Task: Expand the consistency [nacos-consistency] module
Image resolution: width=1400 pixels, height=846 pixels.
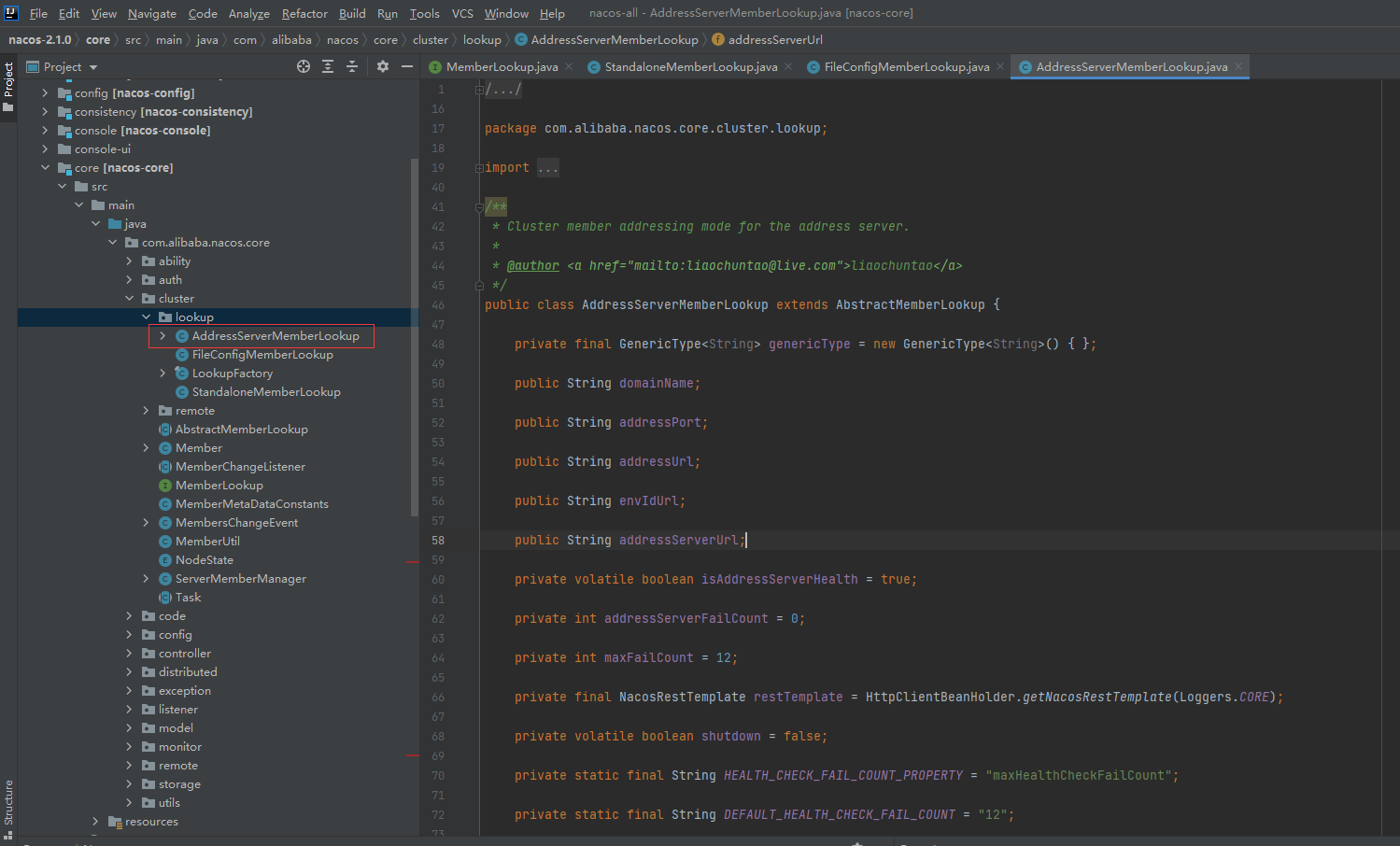Action: click(x=45, y=111)
